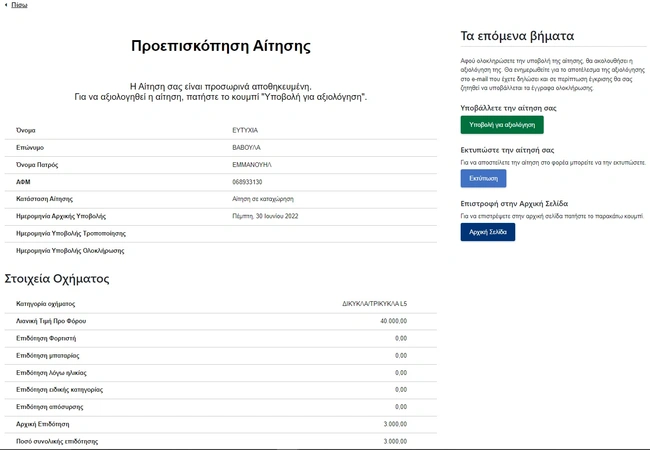This screenshot has width=650, height=450.
Task: Click the back arrow icon beside Πίσω
Action: point(5,5)
